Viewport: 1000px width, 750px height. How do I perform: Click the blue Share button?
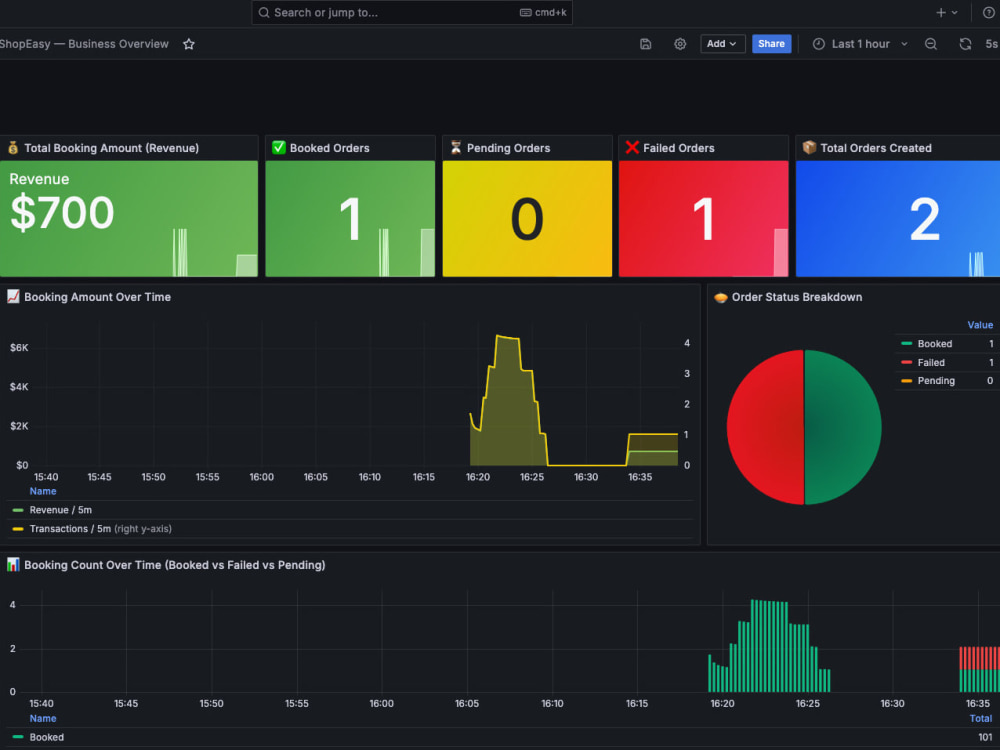pyautogui.click(x=771, y=44)
